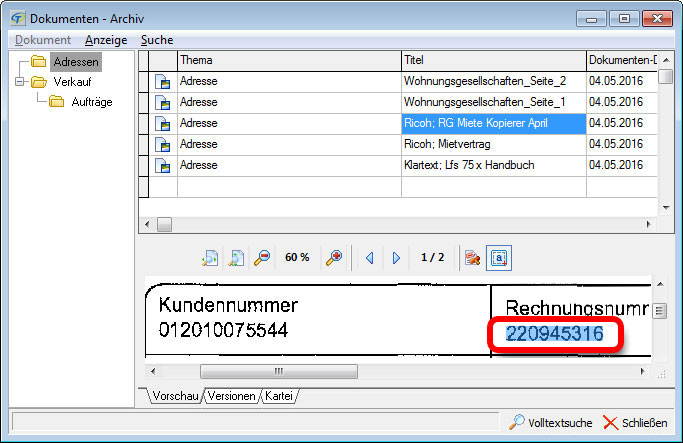Click the red document-edit icon in the preview toolbar

click(473, 257)
